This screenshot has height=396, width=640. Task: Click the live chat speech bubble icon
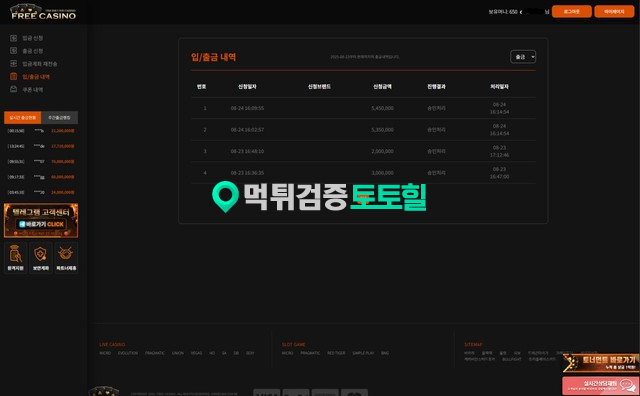pyautogui.click(x=627, y=385)
